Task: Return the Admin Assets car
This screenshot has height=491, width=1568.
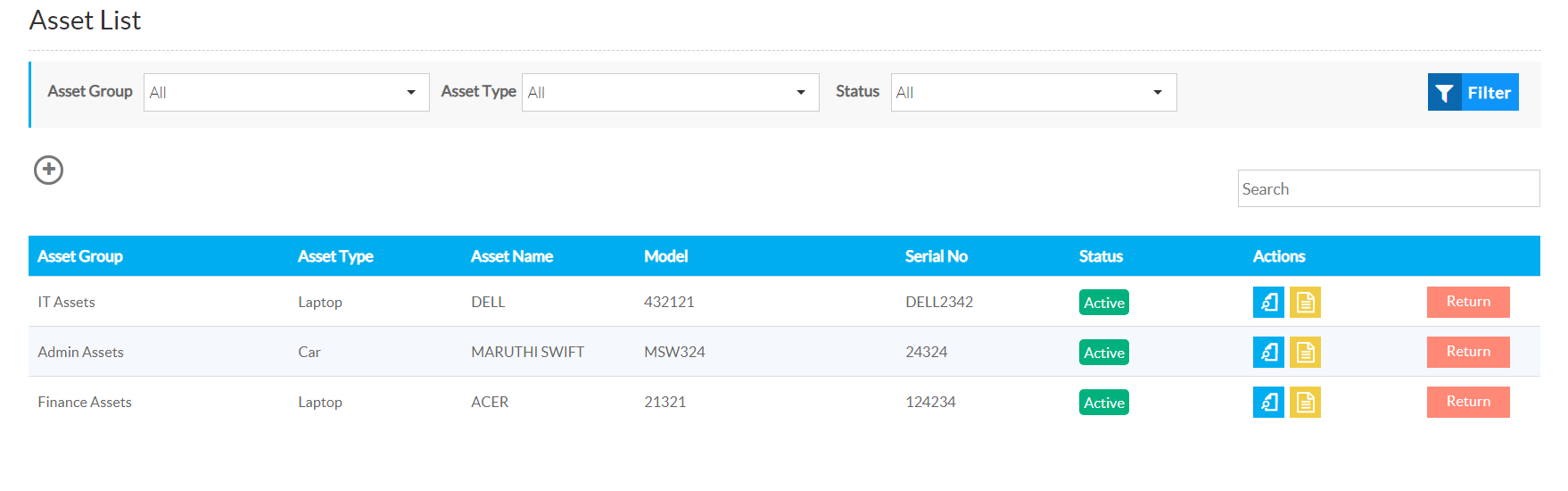Action: 1468,352
